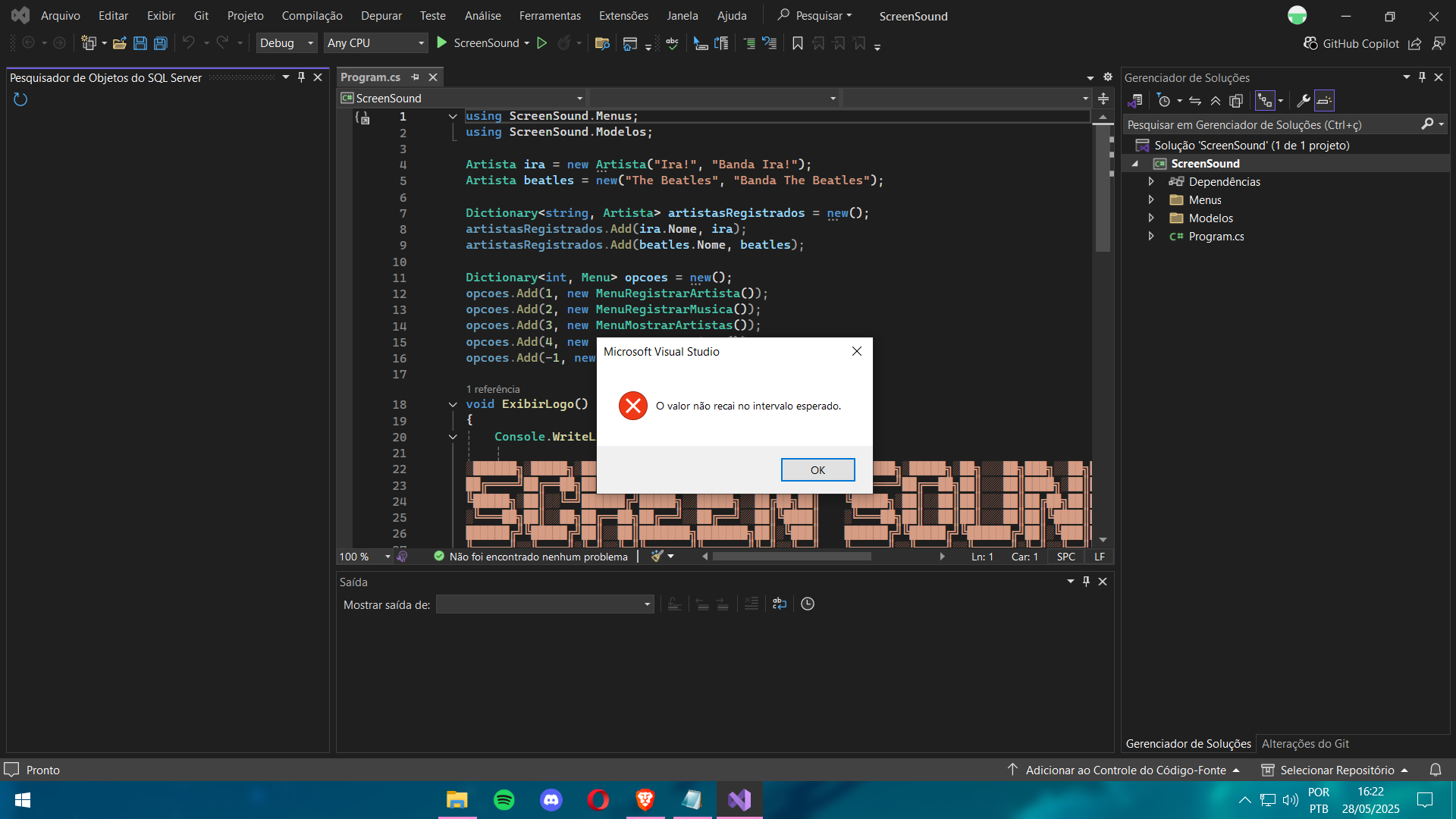Click the Properties wrench icon
Screen dimensions: 1456x819
[1304, 101]
